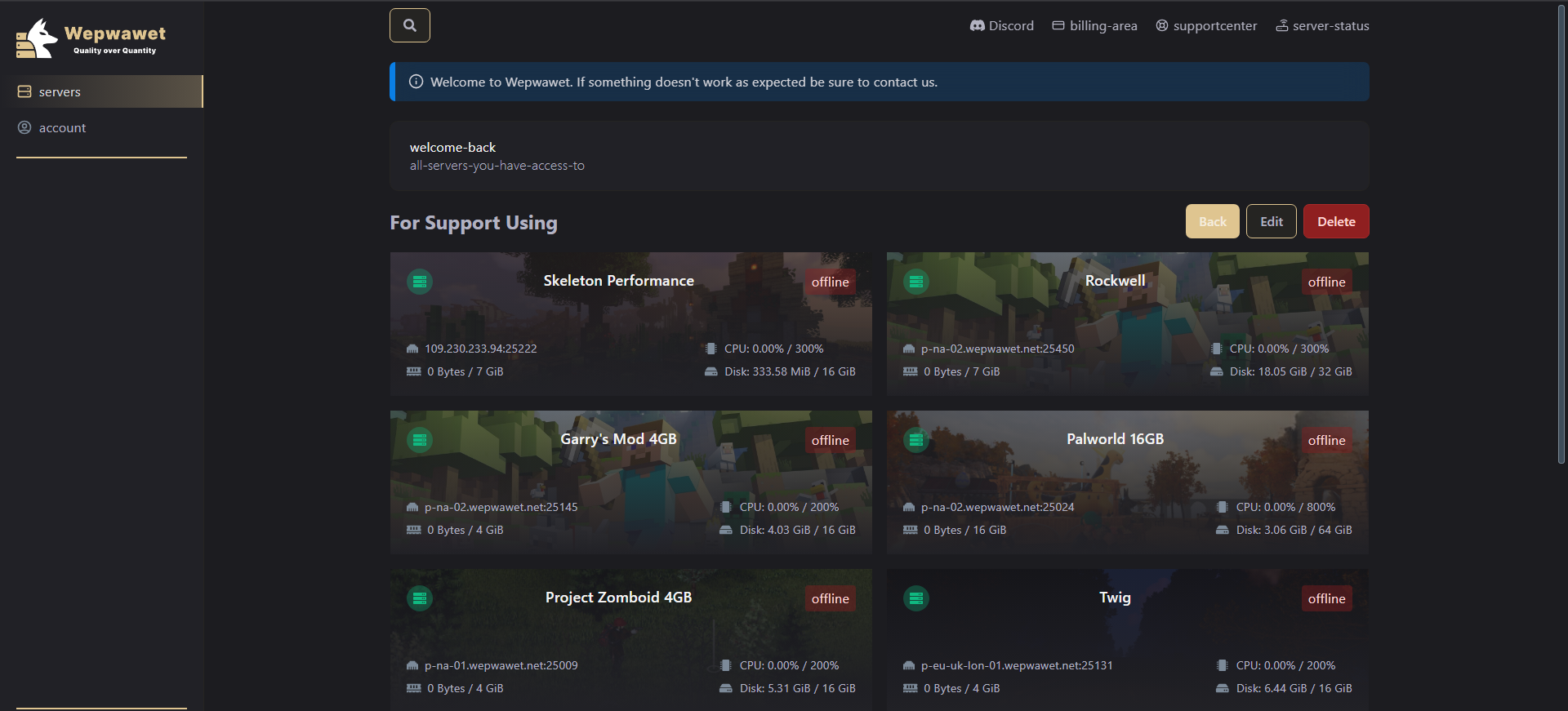Click Disk: 3.06 GiB / 64 GiB value
The width and height of the screenshot is (1568, 711).
[1294, 530]
